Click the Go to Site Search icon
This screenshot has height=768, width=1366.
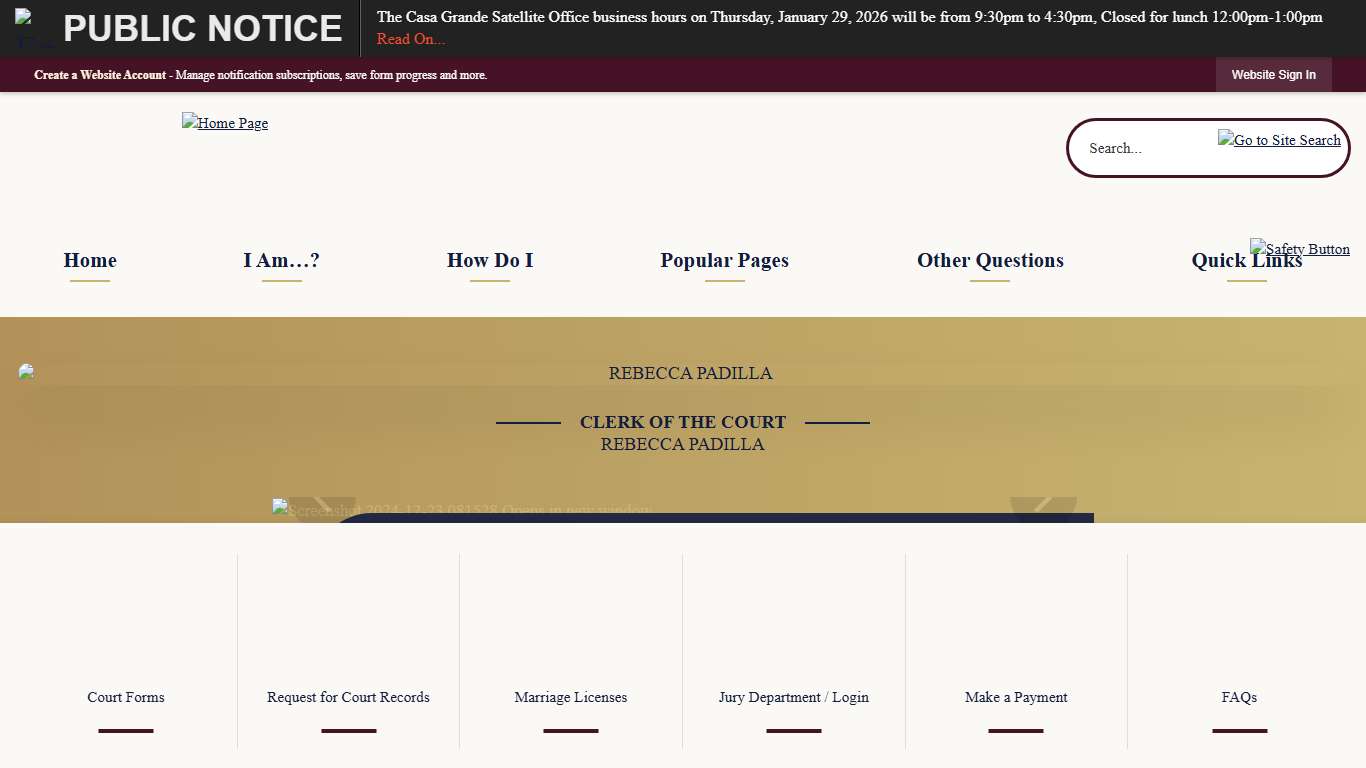[x=1279, y=140]
